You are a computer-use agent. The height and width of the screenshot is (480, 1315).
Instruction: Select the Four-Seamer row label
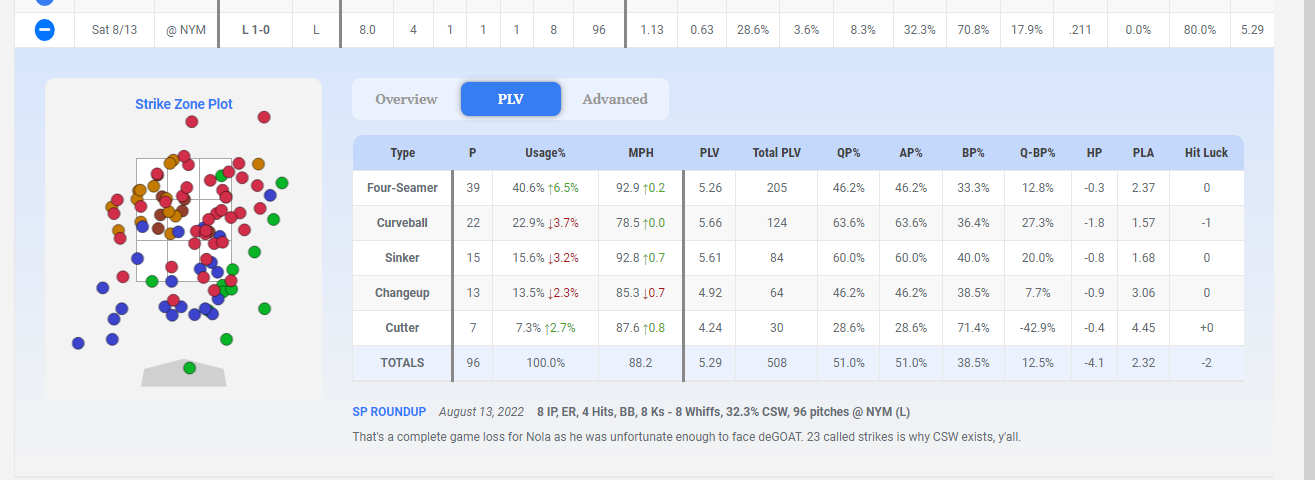pyautogui.click(x=403, y=188)
